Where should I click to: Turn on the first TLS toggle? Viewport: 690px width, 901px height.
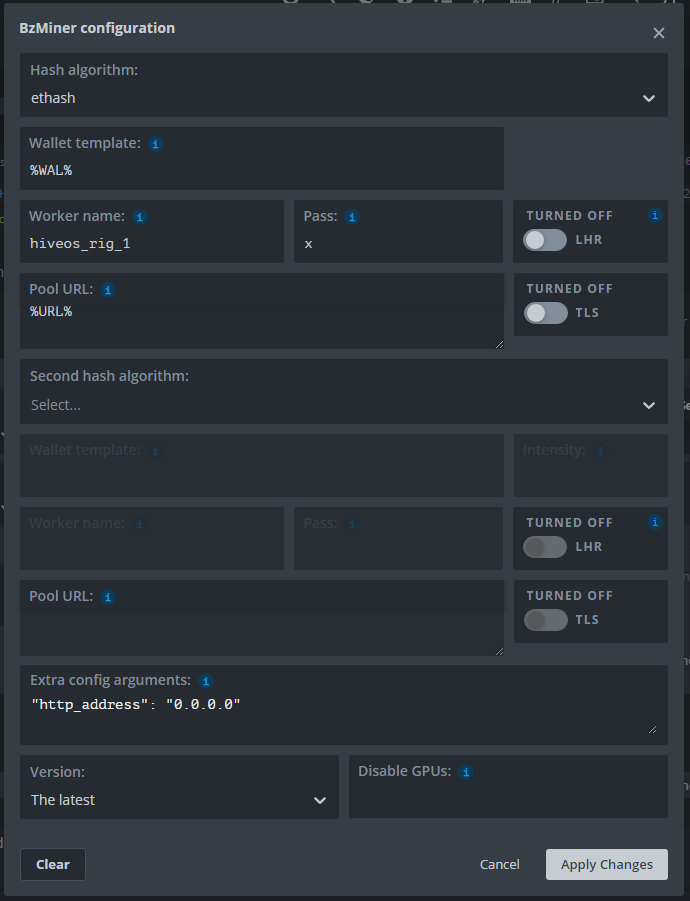coord(545,313)
